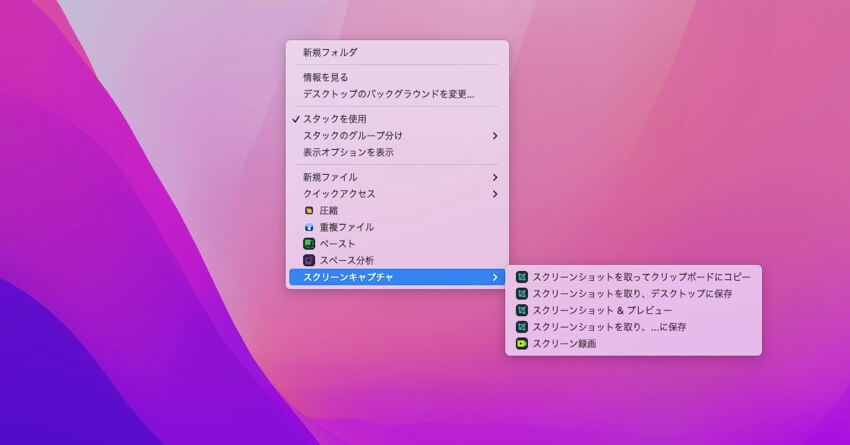The image size is (850, 445).
Task: Open the クイックアクセス menu item
Action: pyautogui.click(x=397, y=194)
